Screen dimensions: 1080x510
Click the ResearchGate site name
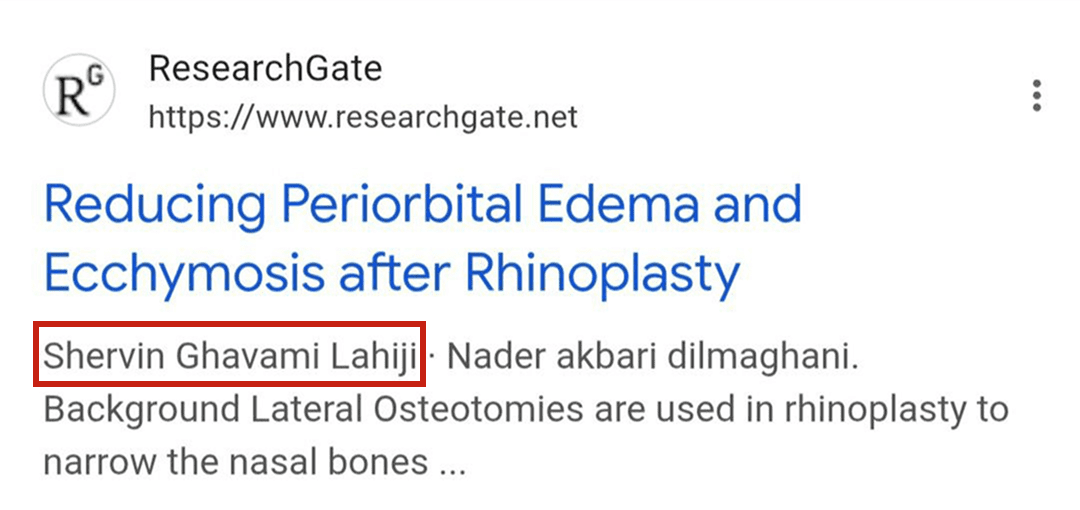265,69
